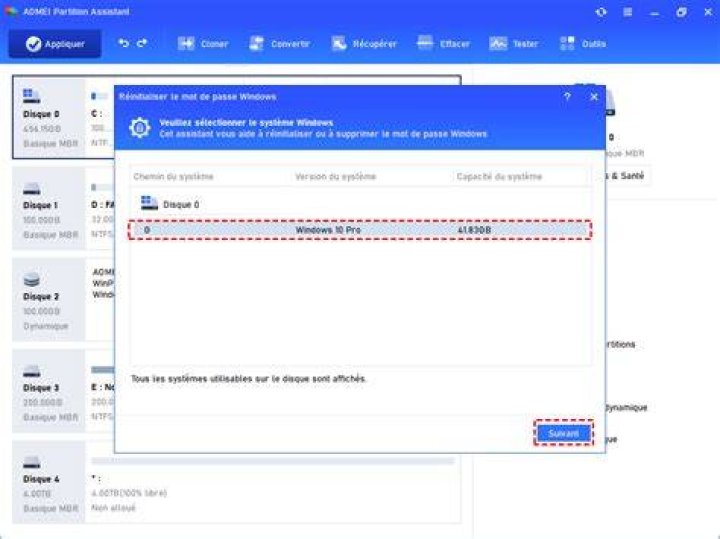The width and height of the screenshot is (720, 539).
Task: Open the Outils menu
Action: click(x=583, y=44)
